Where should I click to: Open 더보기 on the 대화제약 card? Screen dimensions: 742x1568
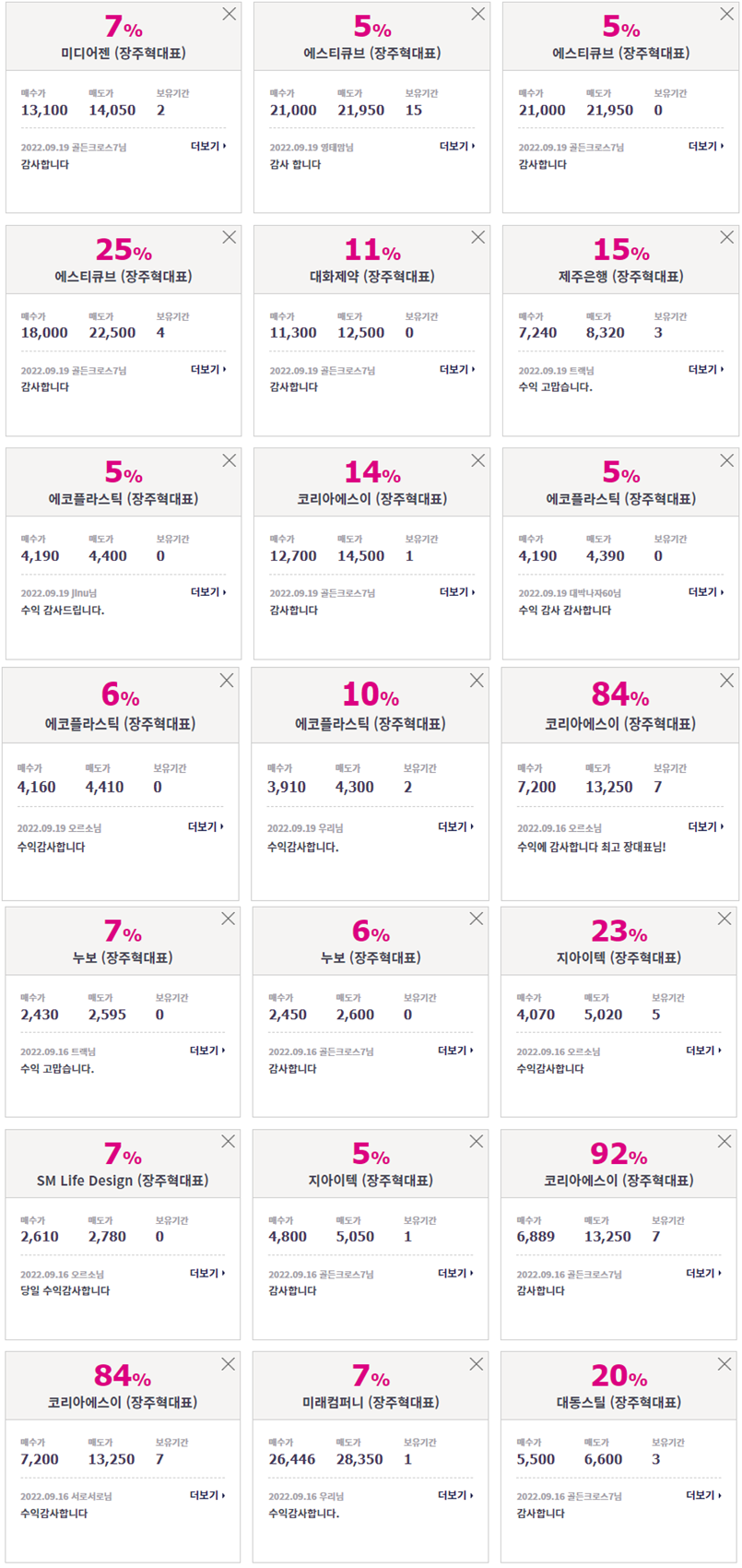[457, 369]
